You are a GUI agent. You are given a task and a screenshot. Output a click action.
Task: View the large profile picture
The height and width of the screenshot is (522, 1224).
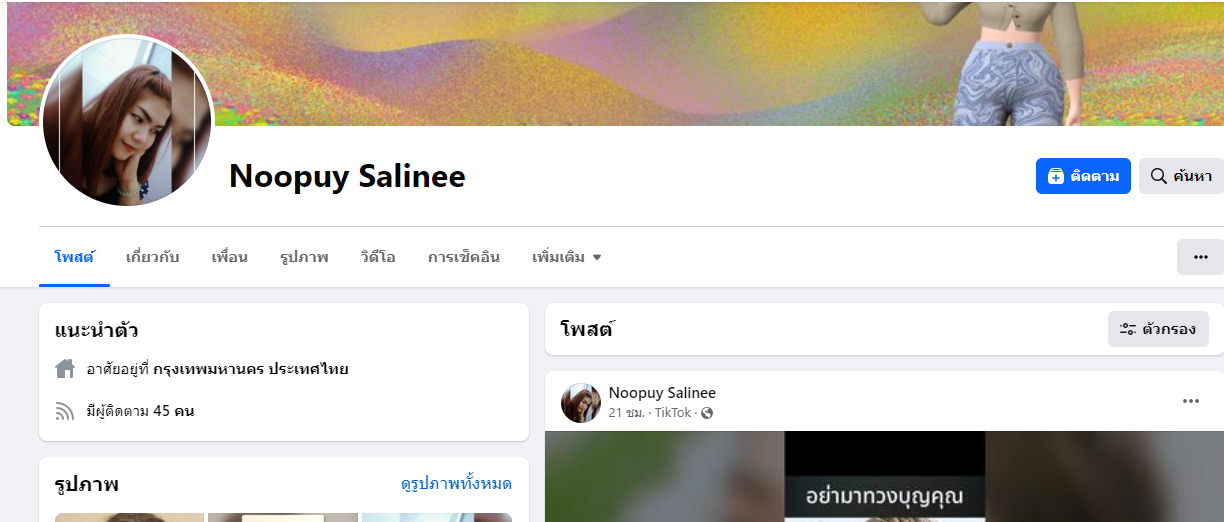click(127, 120)
